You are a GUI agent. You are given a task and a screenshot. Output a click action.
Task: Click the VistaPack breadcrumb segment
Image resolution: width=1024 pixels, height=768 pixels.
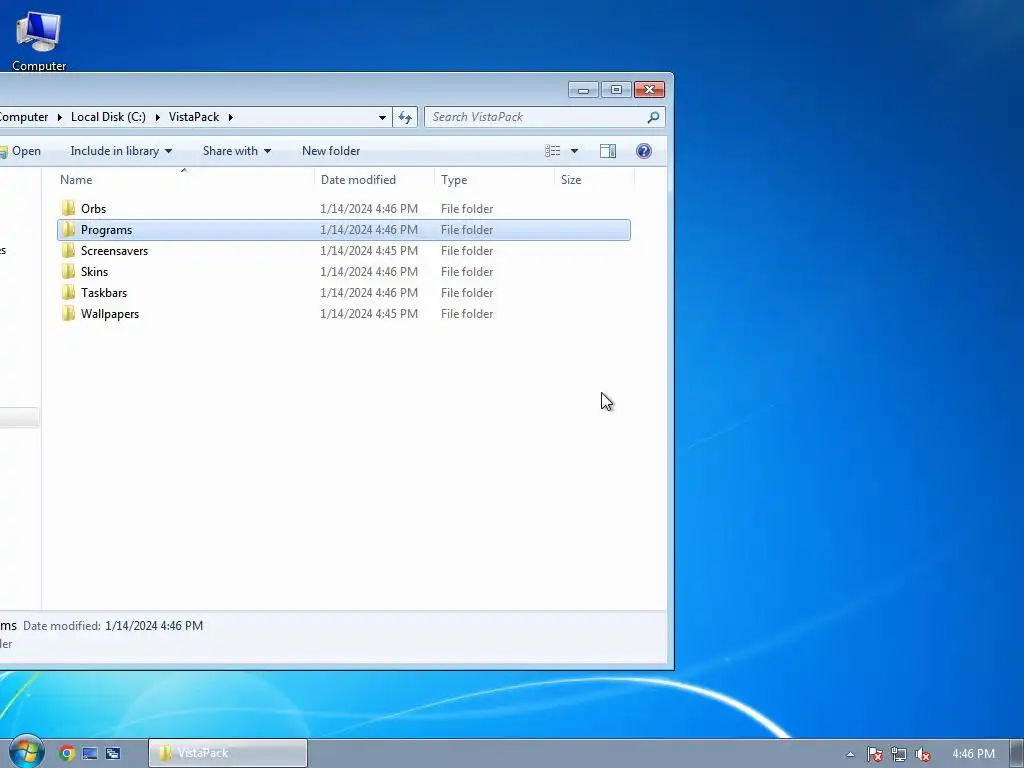click(194, 117)
